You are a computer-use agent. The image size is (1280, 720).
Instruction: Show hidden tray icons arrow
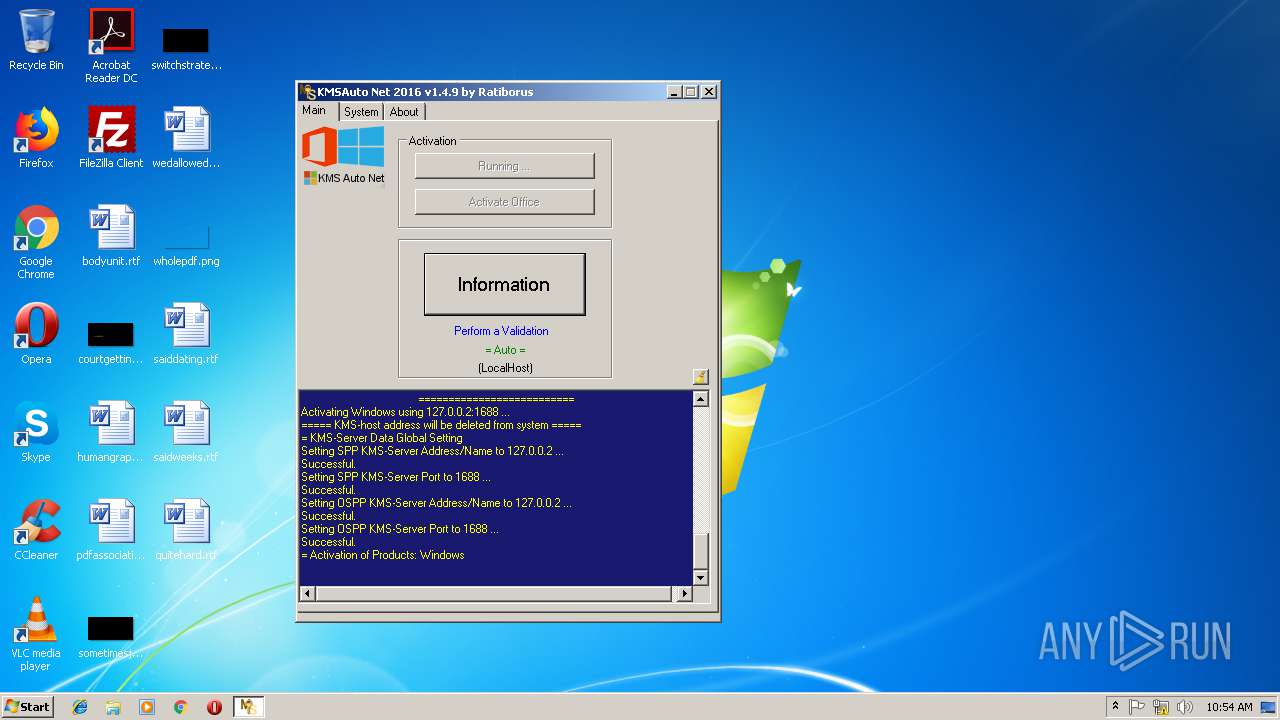pos(1115,707)
